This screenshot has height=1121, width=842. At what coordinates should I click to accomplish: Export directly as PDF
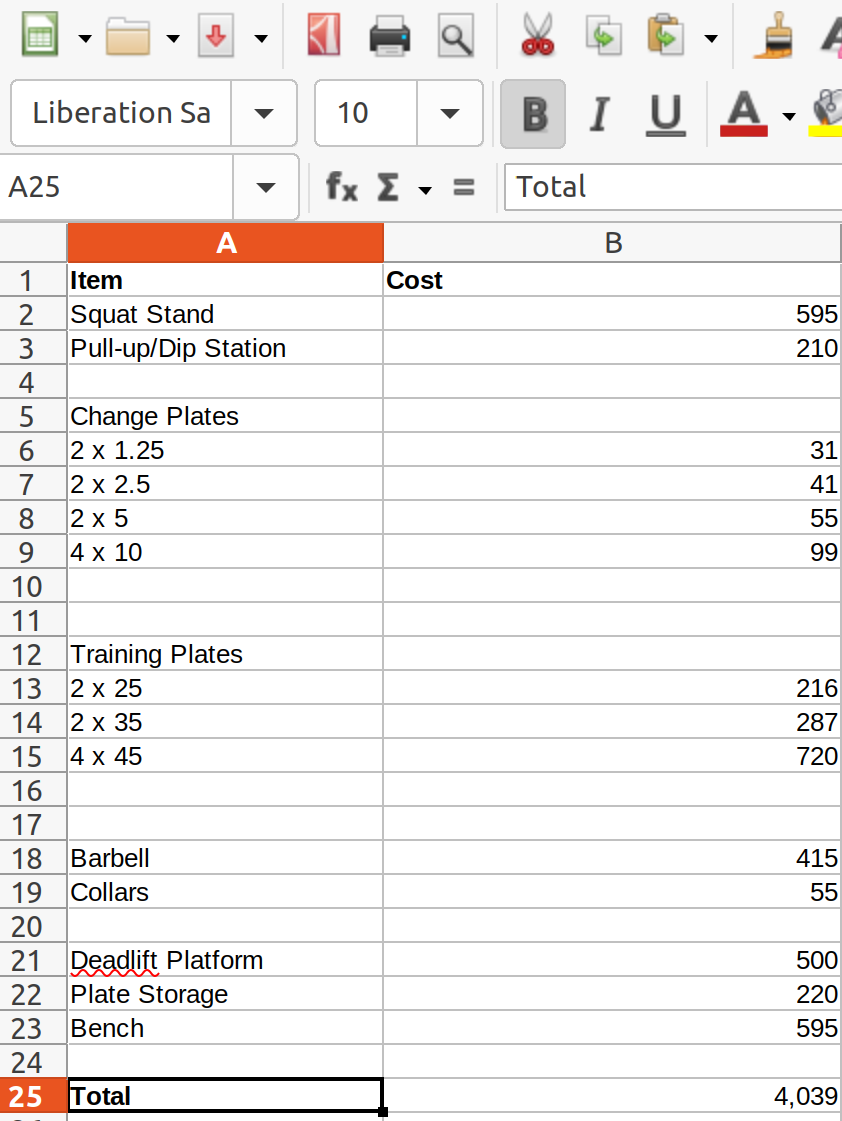[323, 37]
